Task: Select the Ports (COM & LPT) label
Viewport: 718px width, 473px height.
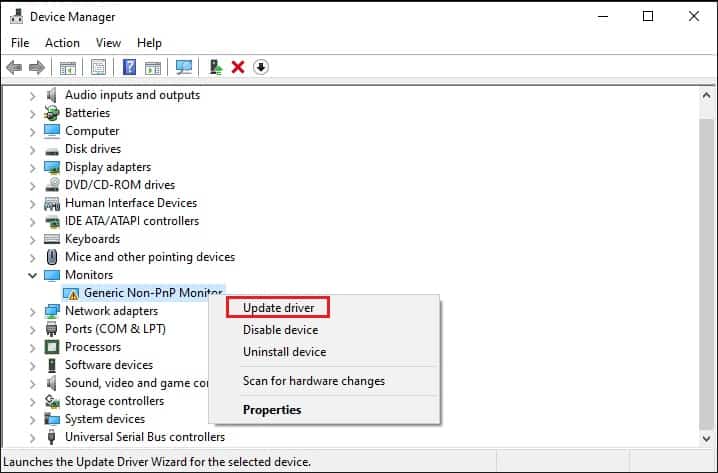Action: pos(115,329)
